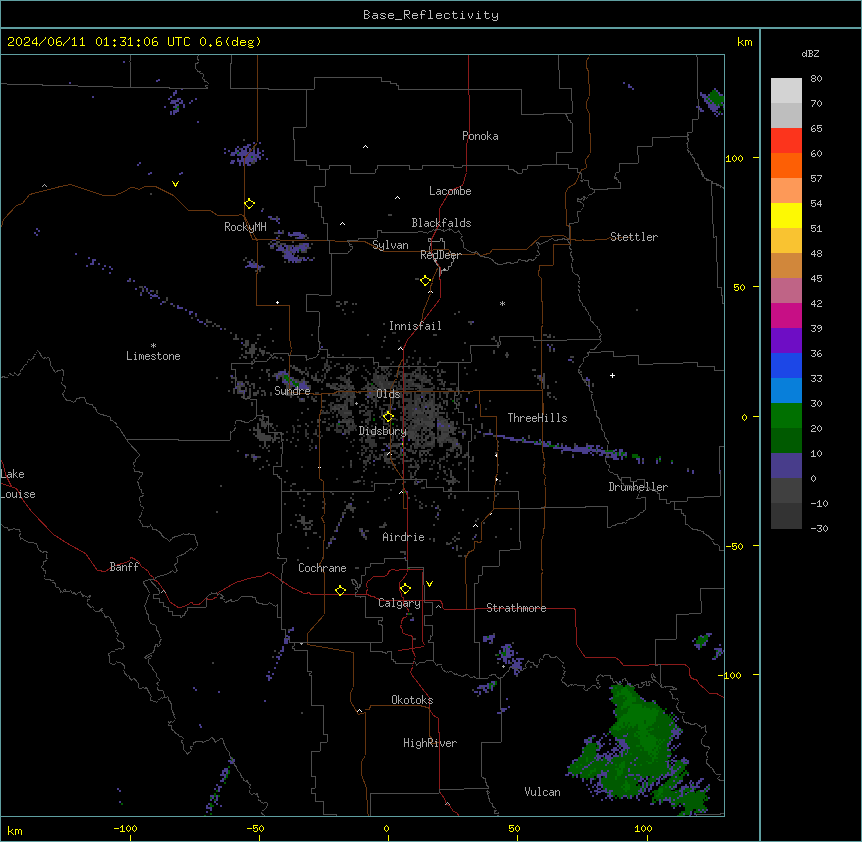The height and width of the screenshot is (842, 862).
Task: Click the Olds label
Action: 388,394
